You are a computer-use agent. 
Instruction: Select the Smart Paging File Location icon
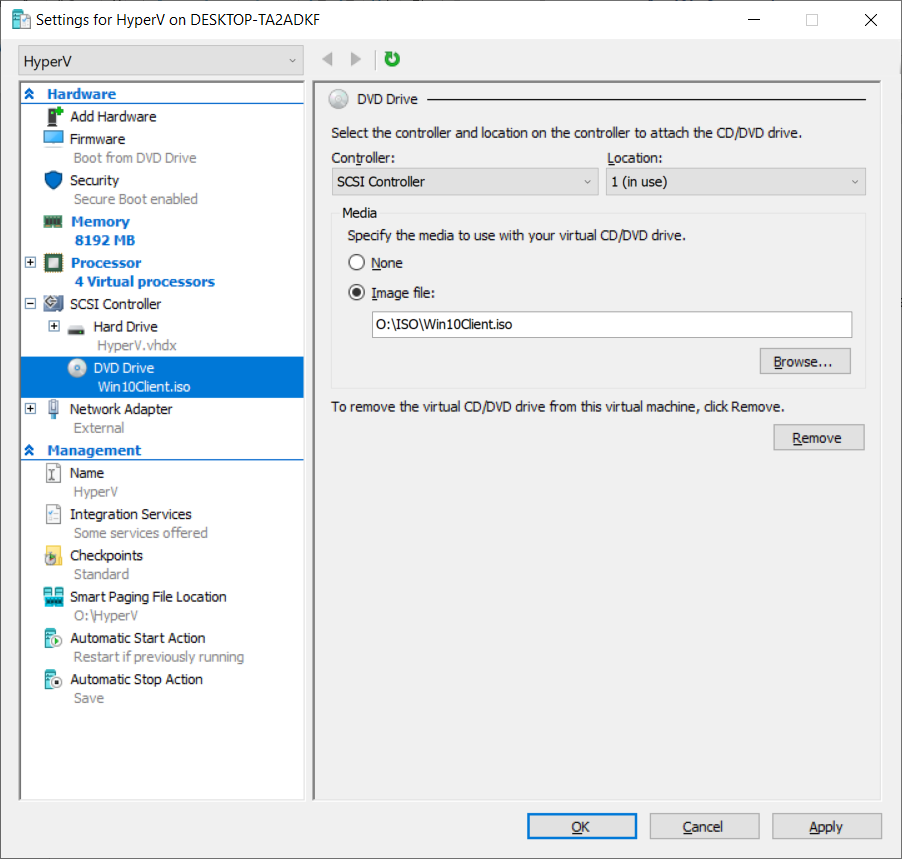point(54,597)
